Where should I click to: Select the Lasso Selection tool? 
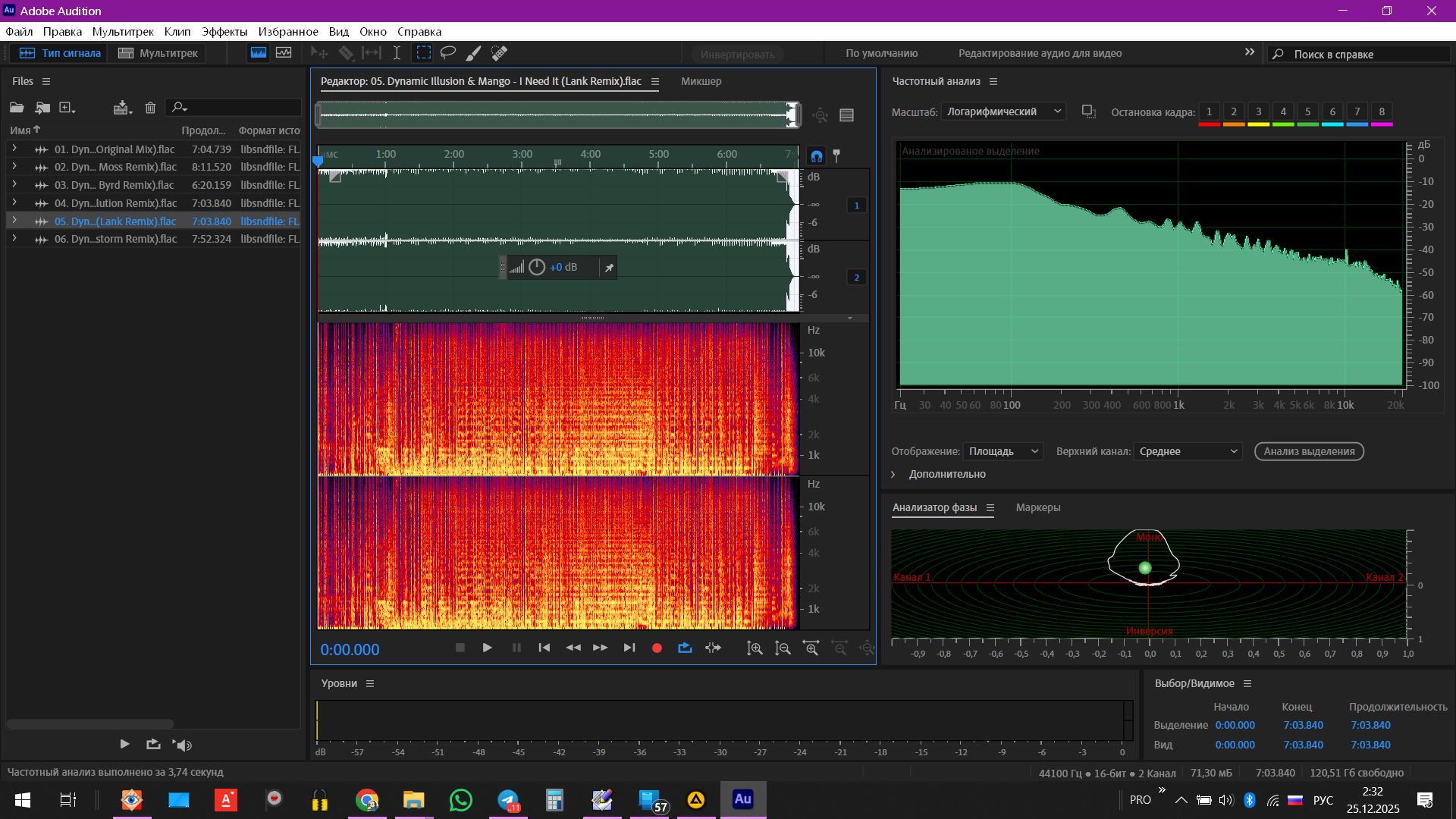pos(448,53)
